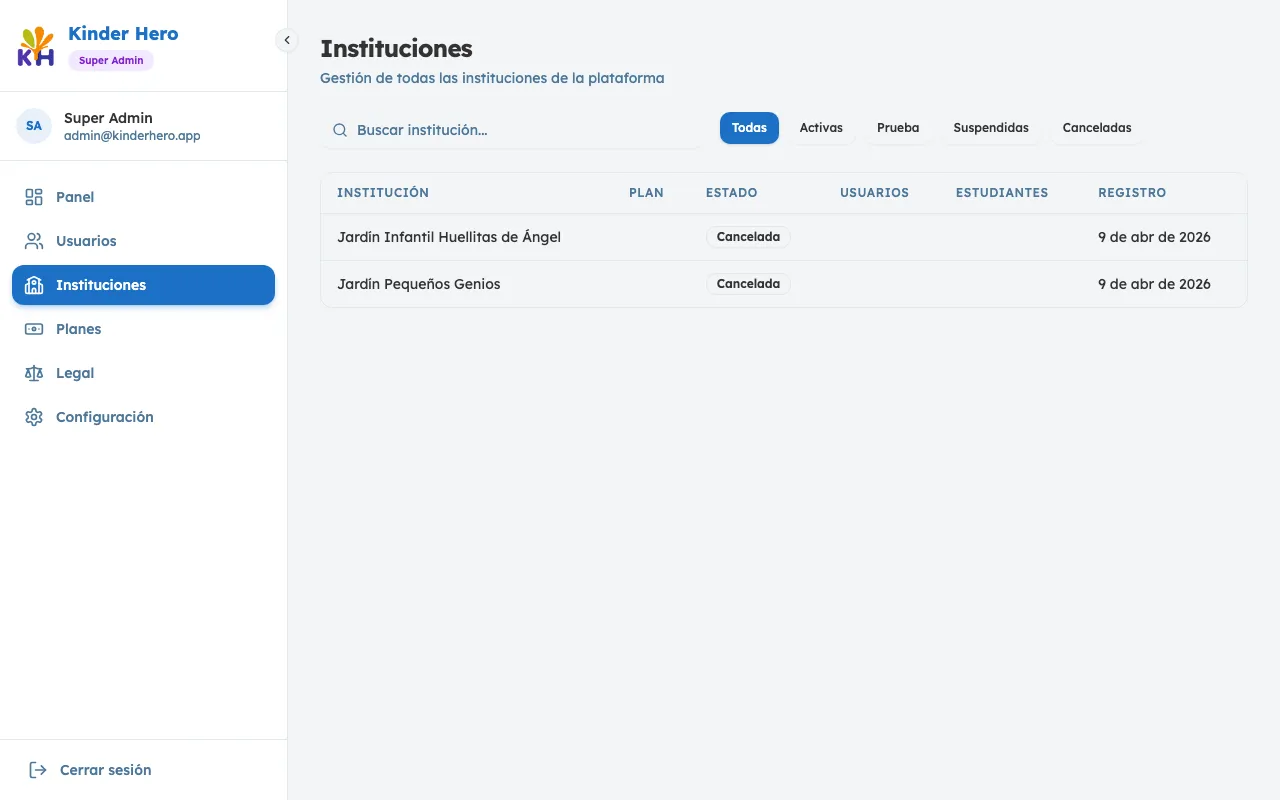The height and width of the screenshot is (800, 1280).
Task: Open the Panel dashboard icon
Action: coord(34,197)
